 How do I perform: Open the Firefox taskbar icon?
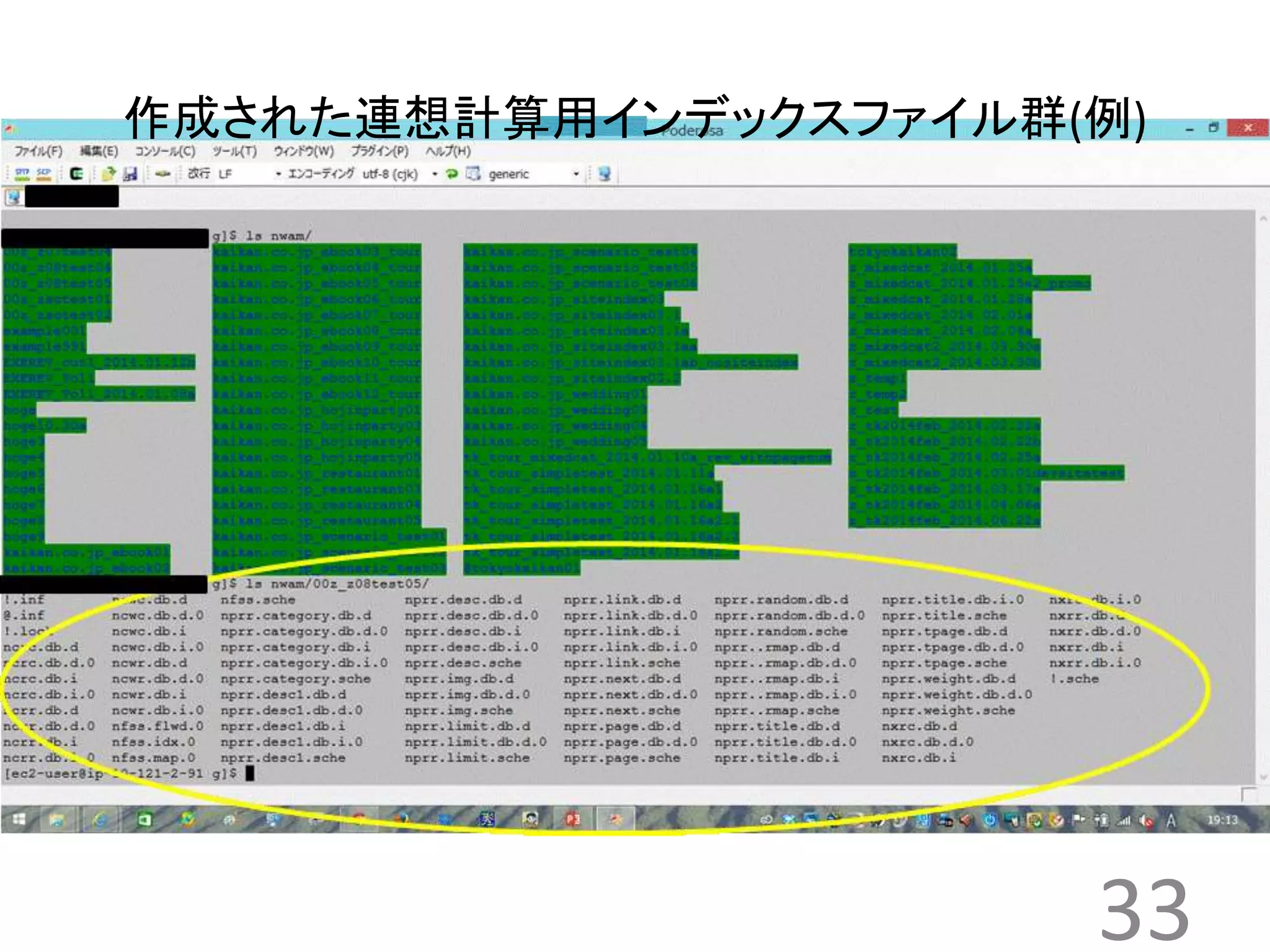point(402,819)
